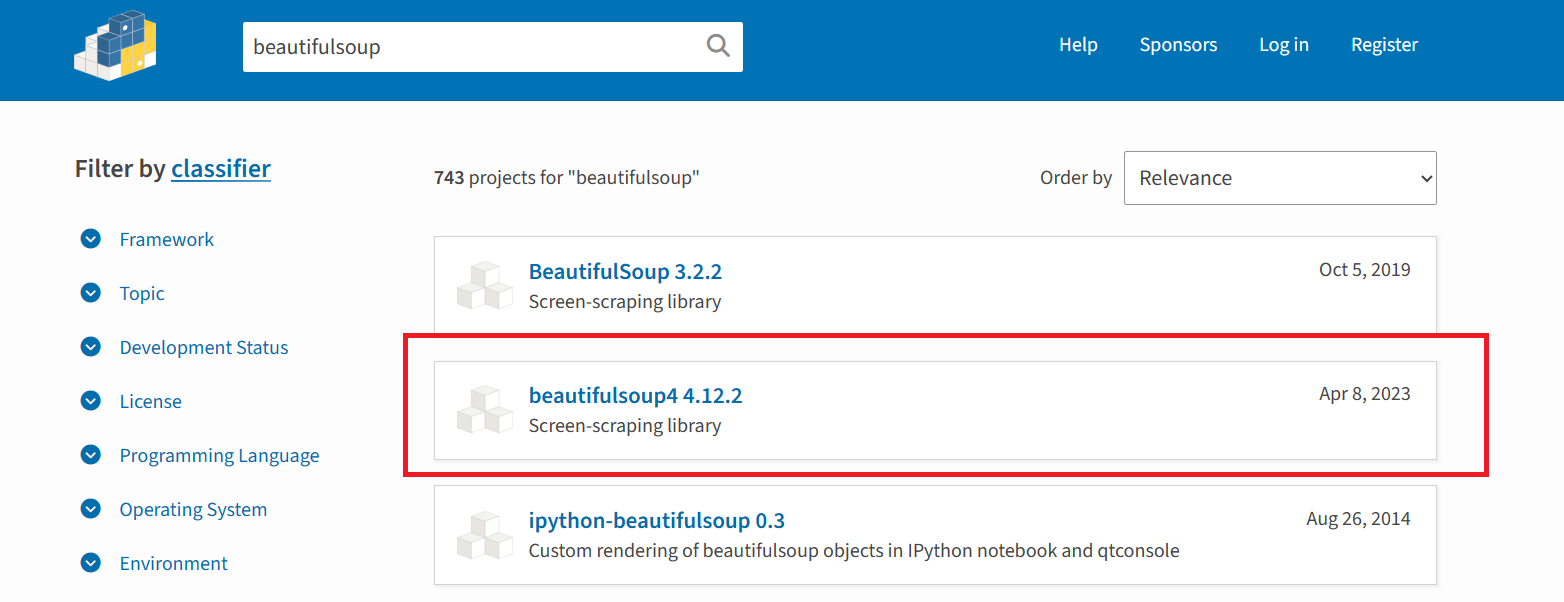Viewport: 1564px width, 602px height.
Task: Expand the Operating System chevron
Action: [x=91, y=509]
